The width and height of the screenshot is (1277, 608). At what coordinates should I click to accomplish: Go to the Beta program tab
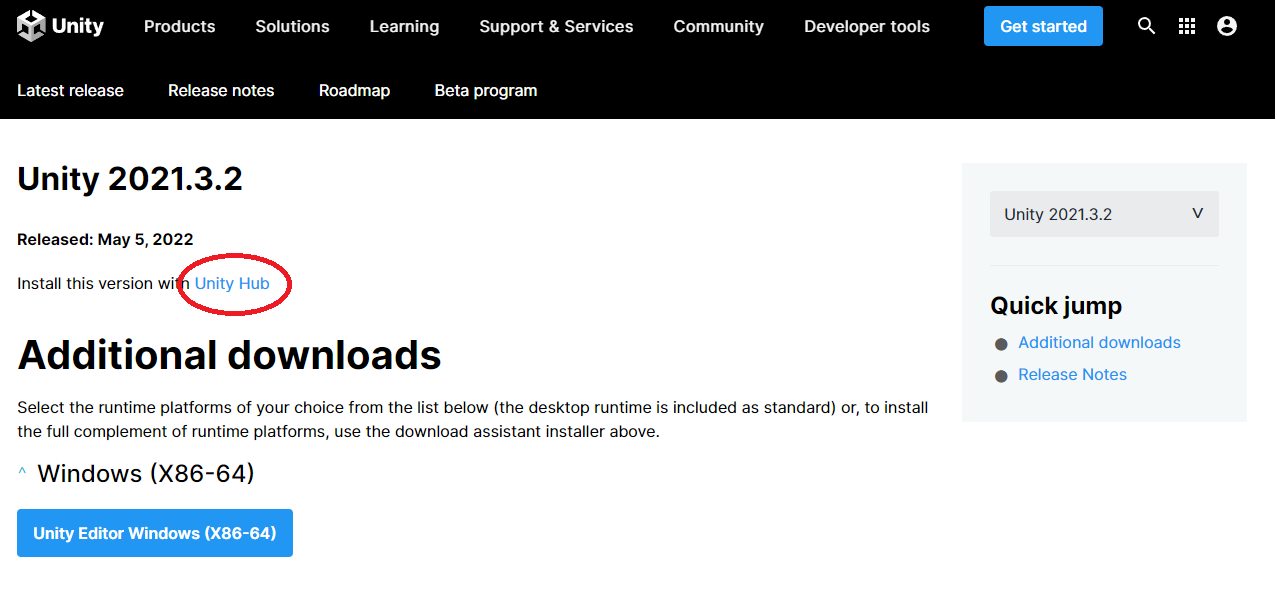tap(486, 90)
